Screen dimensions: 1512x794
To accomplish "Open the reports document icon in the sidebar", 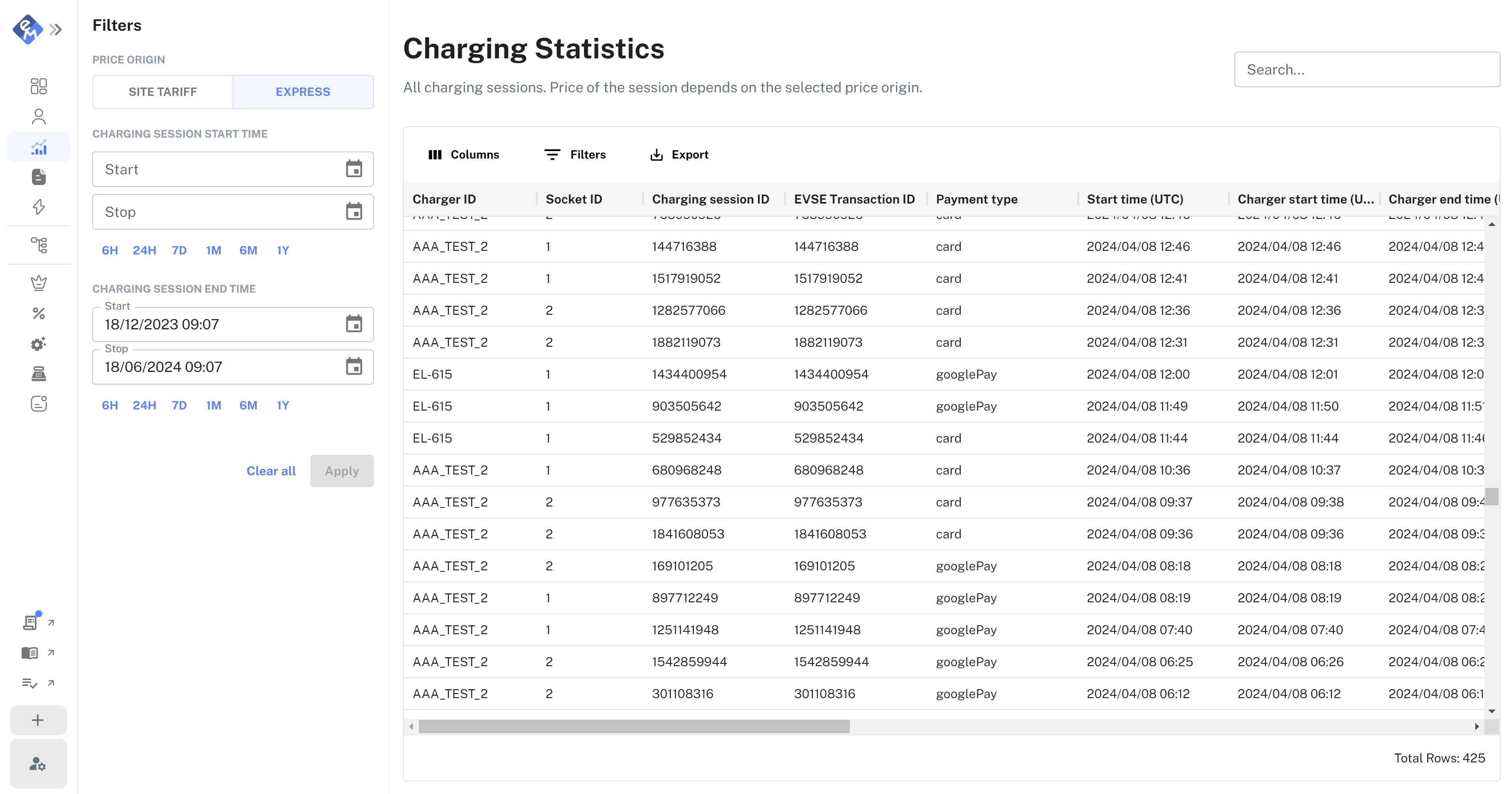I will click(39, 177).
